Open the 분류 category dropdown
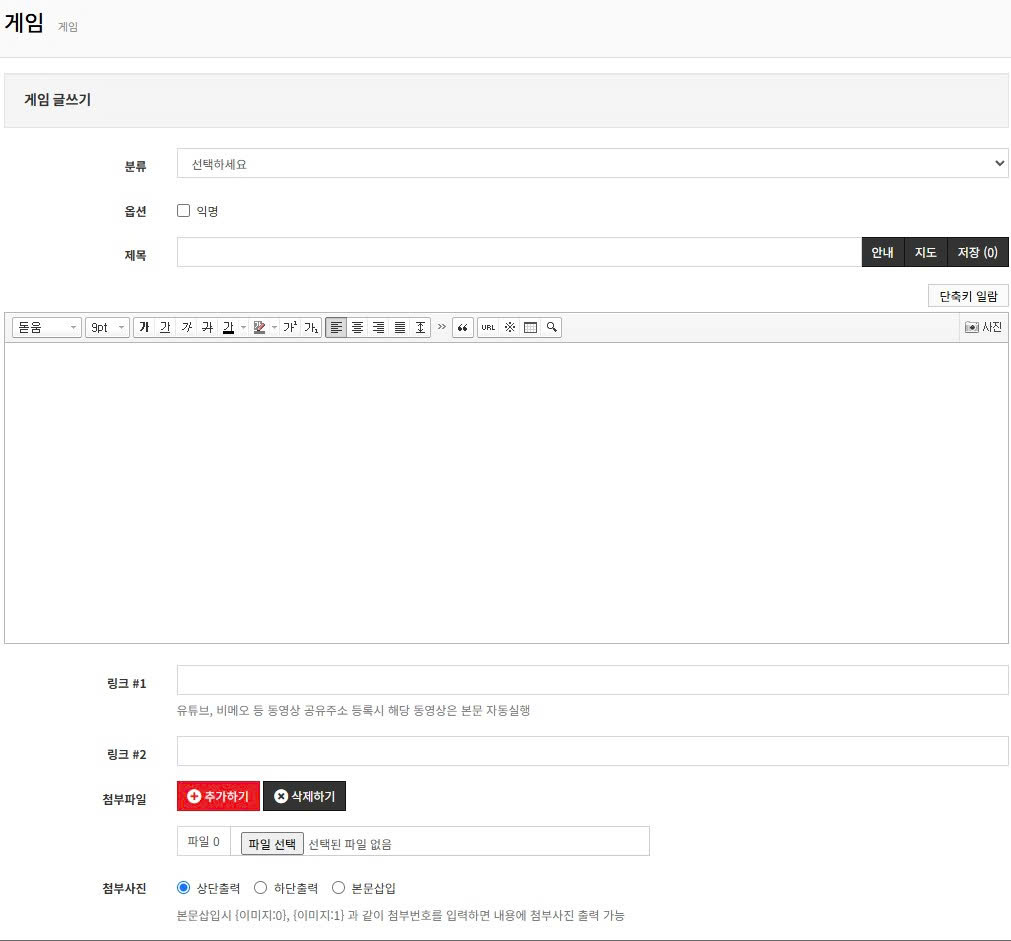The width and height of the screenshot is (1011, 941). coord(592,164)
